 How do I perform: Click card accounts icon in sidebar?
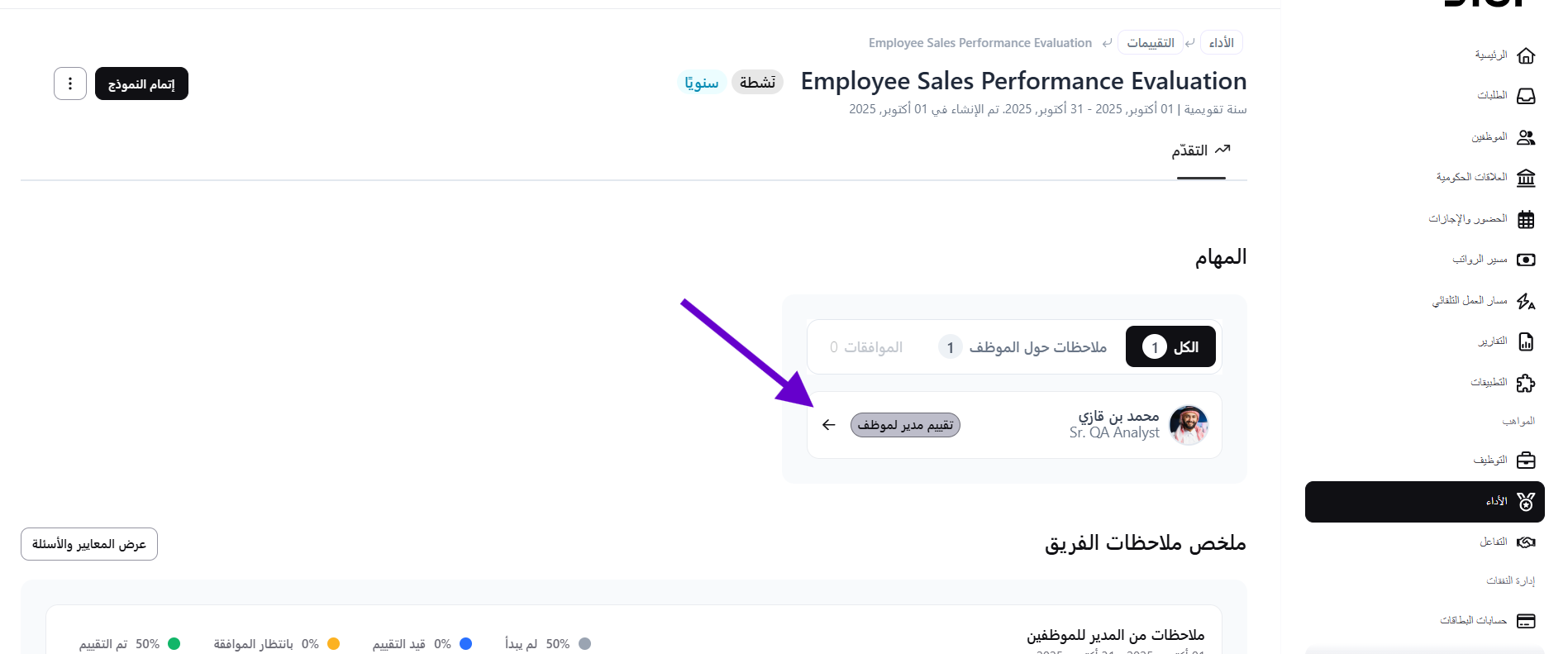point(1526,621)
